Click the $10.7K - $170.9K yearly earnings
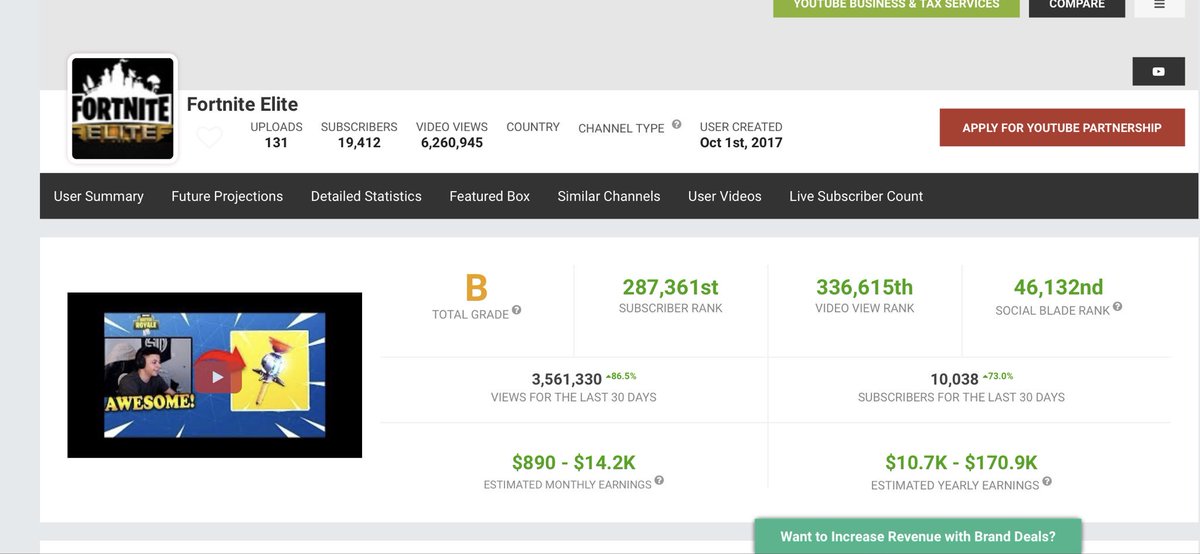Viewport: 1200px width, 554px height. [x=962, y=462]
